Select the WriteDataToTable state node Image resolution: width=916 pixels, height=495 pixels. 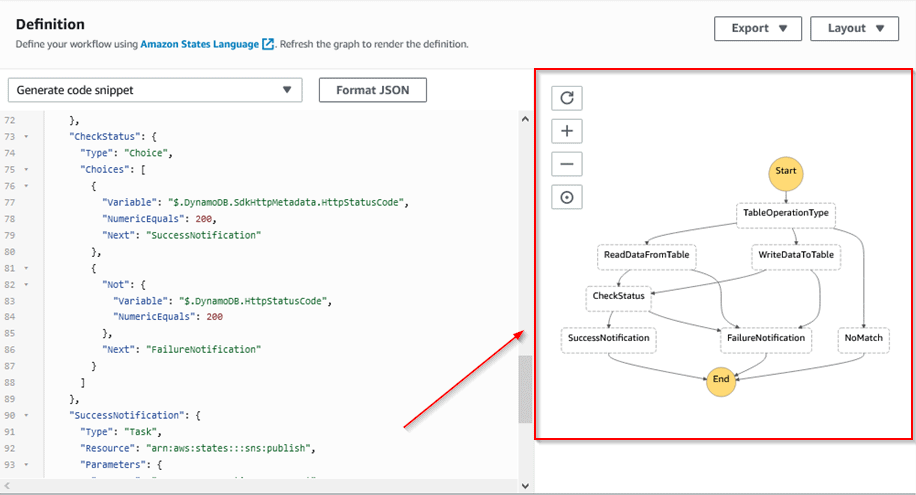coord(795,255)
